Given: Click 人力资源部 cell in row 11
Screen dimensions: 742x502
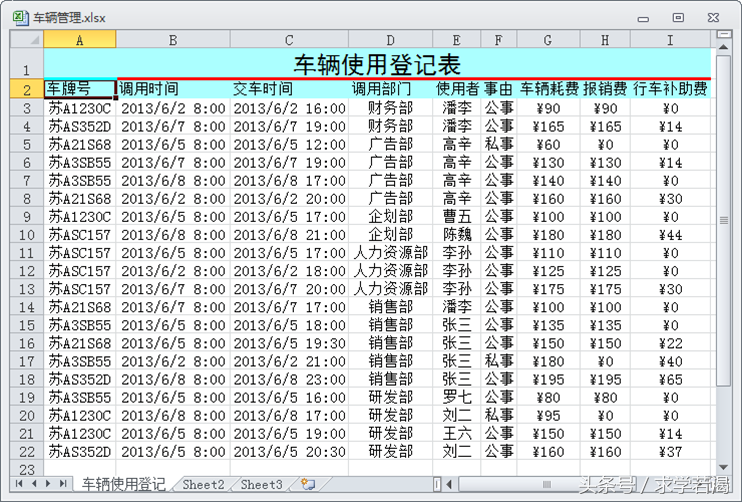Looking at the screenshot, I should (390, 253).
